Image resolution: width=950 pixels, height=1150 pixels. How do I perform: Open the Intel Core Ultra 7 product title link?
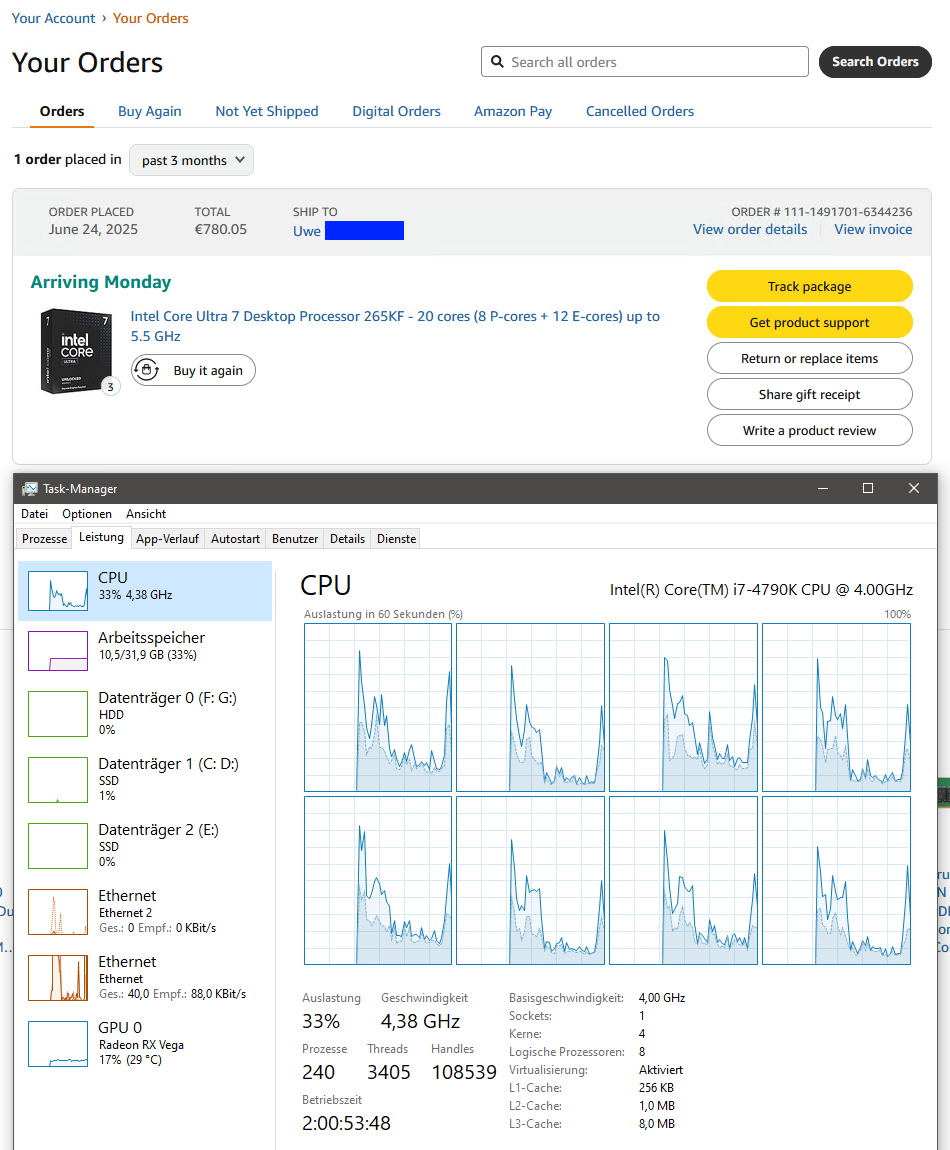tap(395, 326)
